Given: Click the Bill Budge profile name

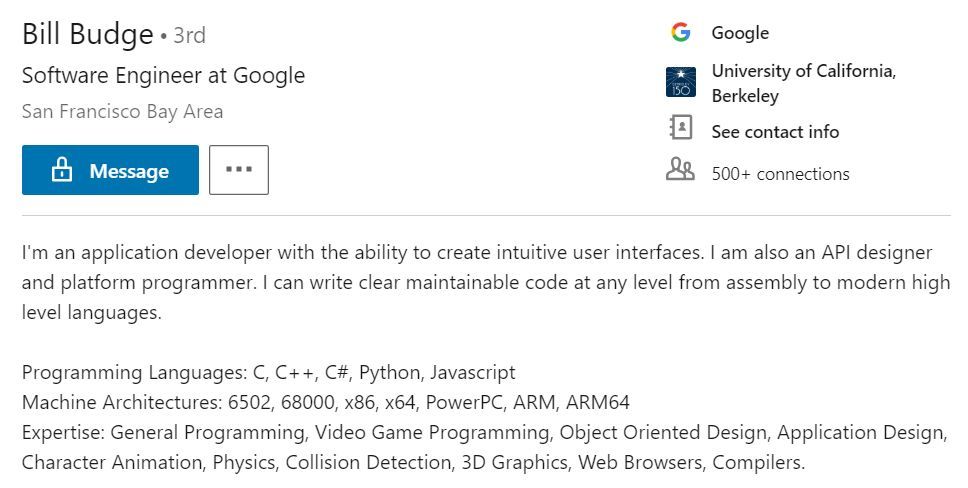Looking at the screenshot, I should click(x=88, y=33).
